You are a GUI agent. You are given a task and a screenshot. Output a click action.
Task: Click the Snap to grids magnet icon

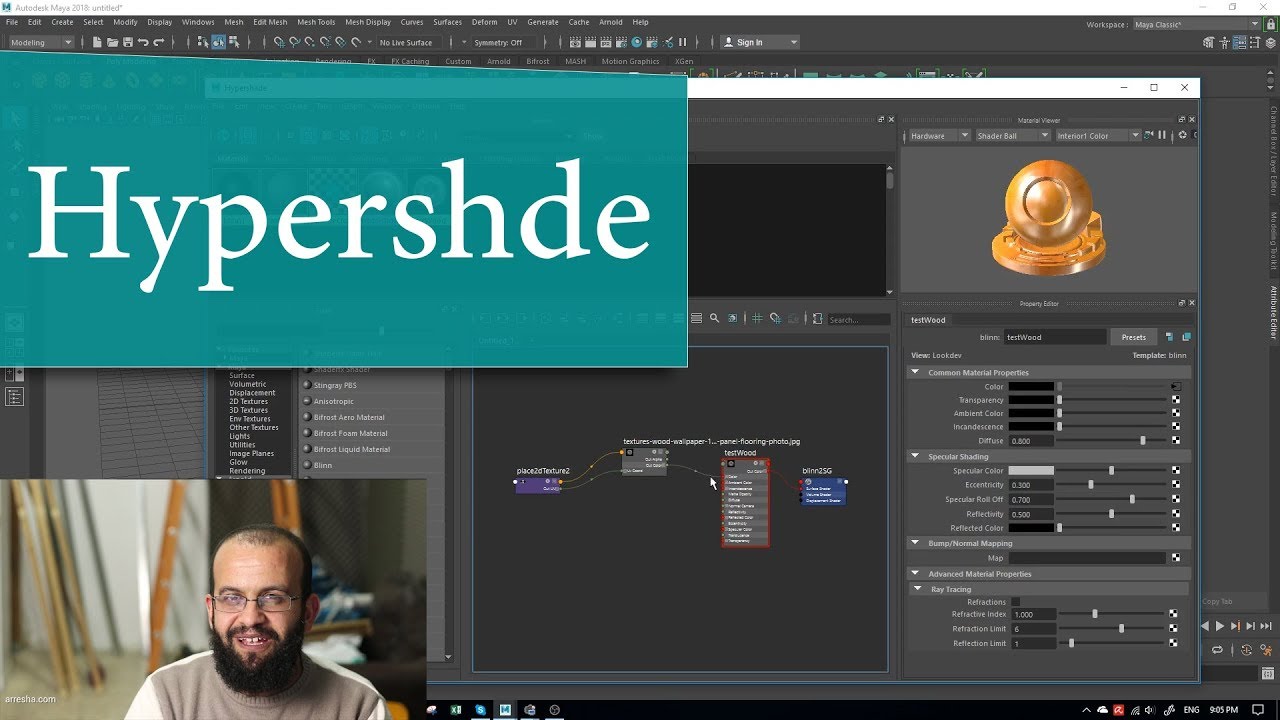click(x=279, y=42)
